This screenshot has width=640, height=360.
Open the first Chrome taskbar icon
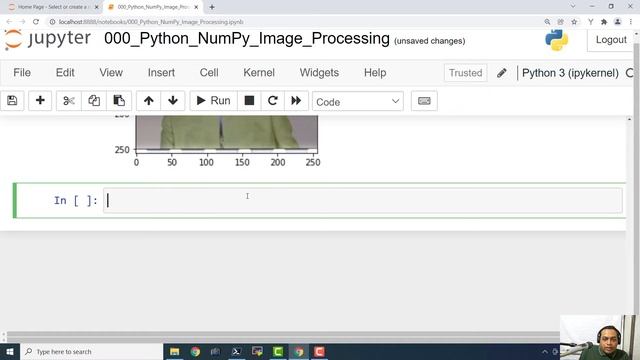pyautogui.click(x=195, y=351)
